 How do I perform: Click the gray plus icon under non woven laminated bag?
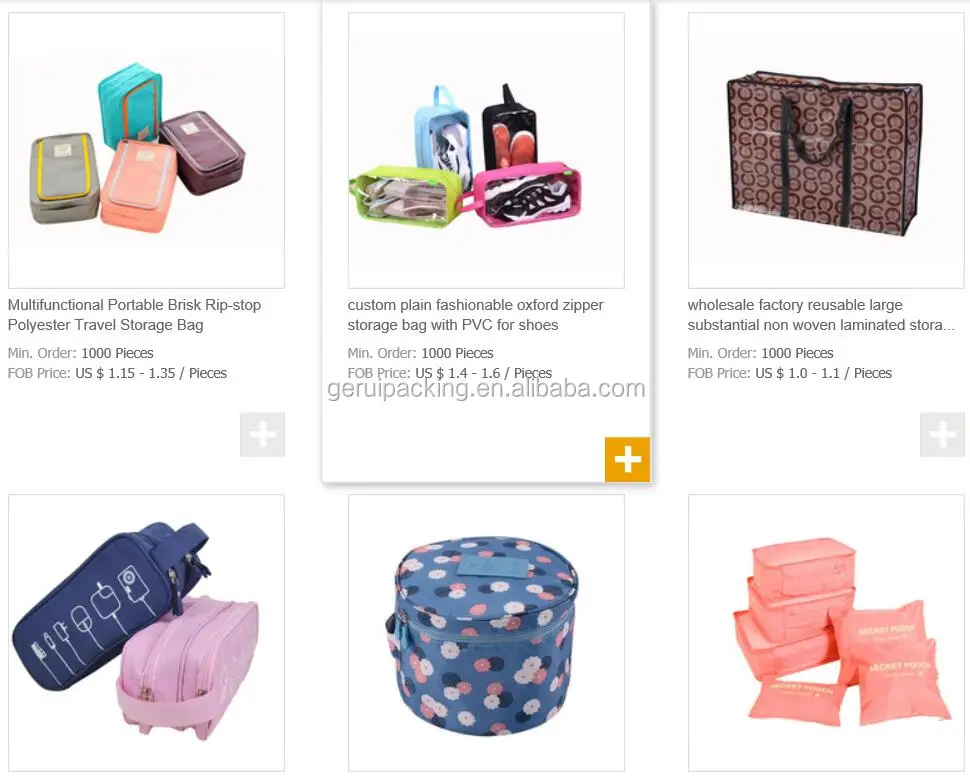[942, 434]
